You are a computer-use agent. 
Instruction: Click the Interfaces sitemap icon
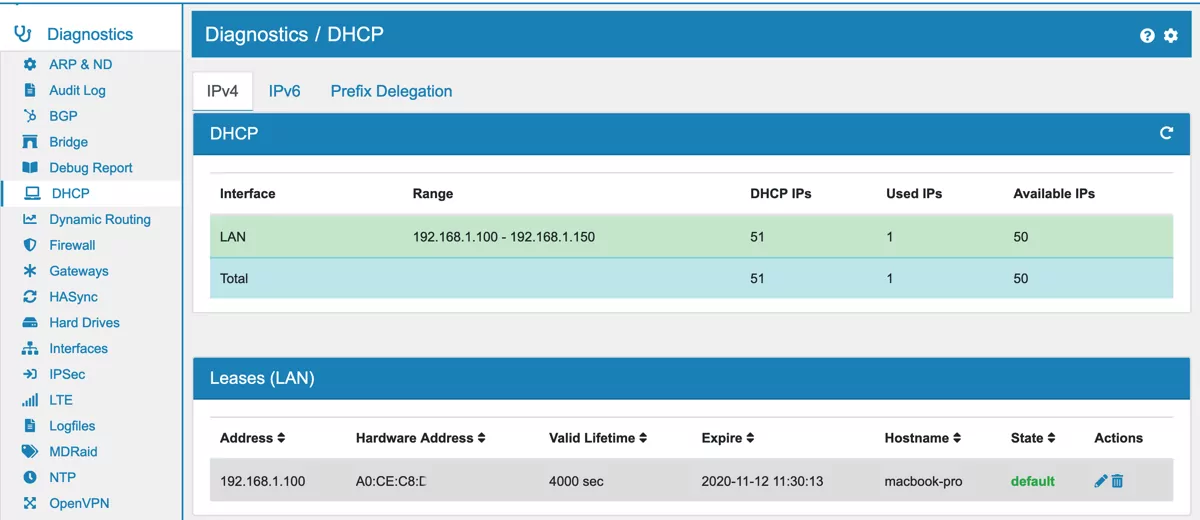30,349
